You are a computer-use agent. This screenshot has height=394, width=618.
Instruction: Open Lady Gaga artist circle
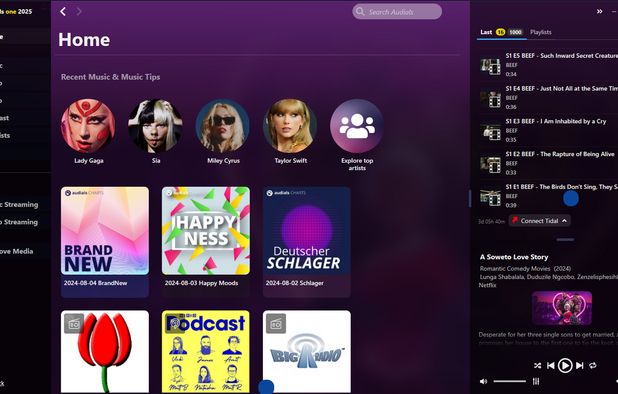tap(88, 126)
